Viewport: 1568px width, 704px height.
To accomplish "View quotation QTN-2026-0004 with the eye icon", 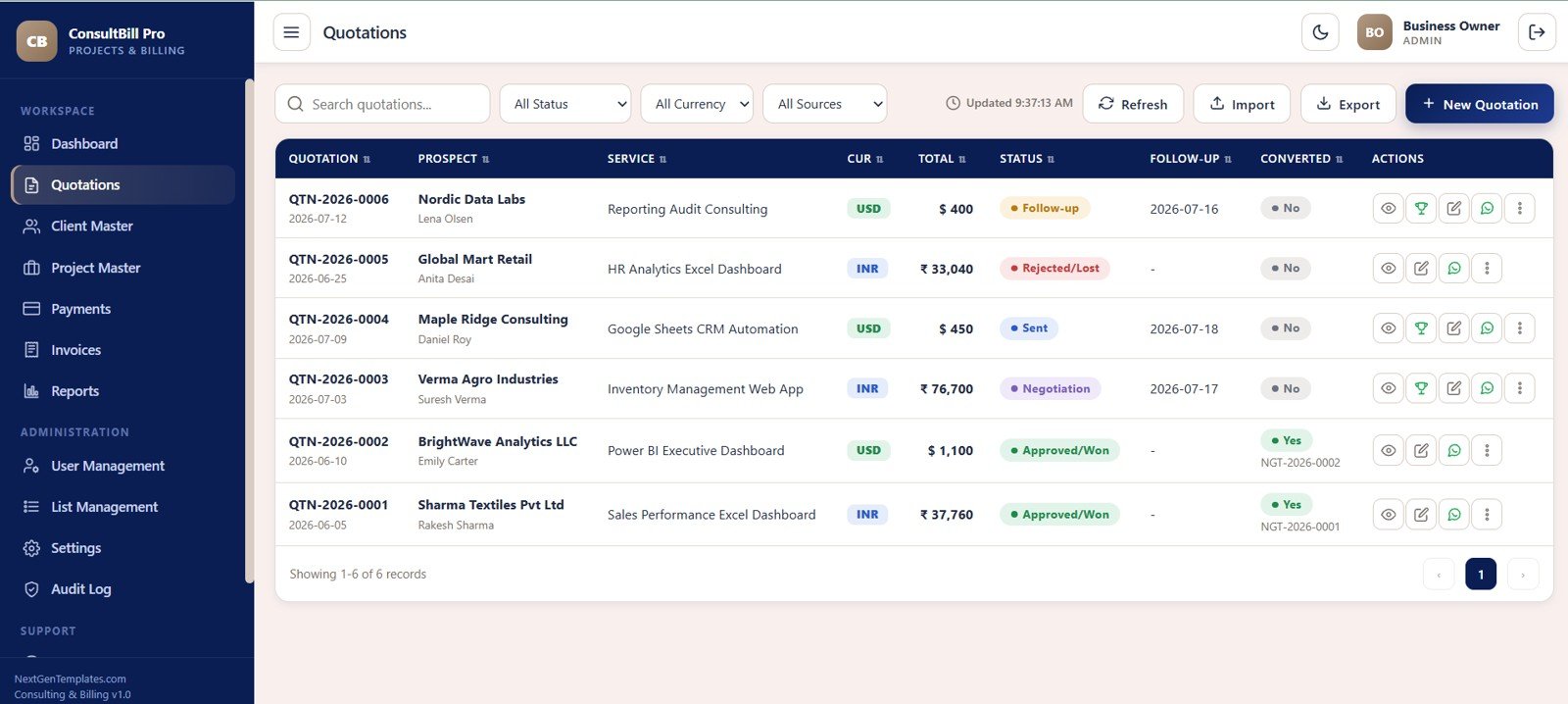I will [1389, 328].
